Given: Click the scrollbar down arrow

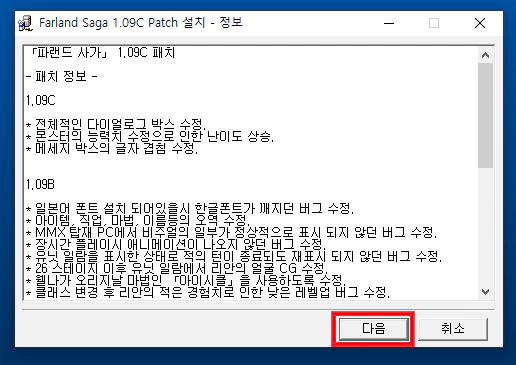Looking at the screenshot, I should (x=485, y=292).
